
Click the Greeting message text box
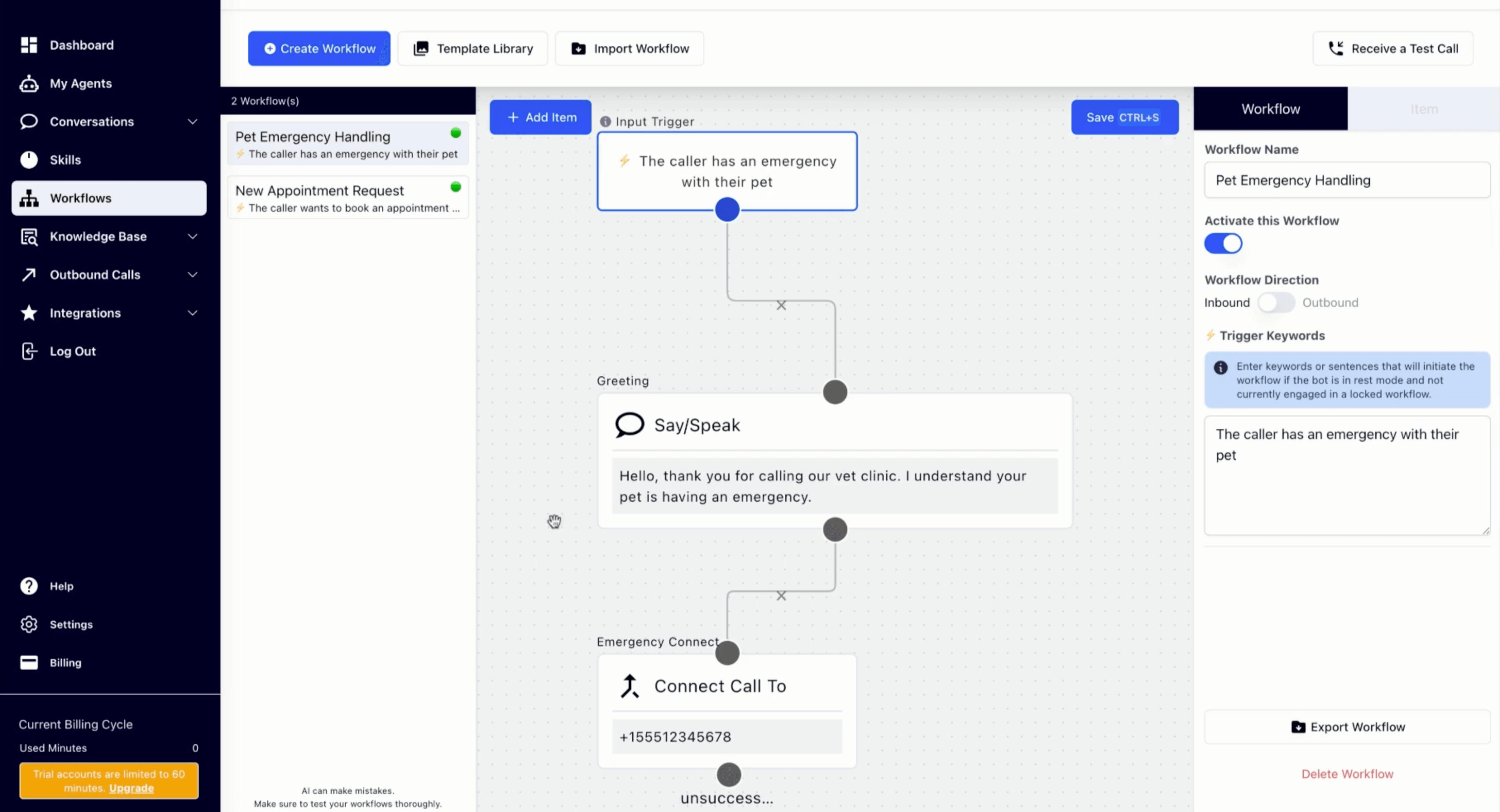834,487
